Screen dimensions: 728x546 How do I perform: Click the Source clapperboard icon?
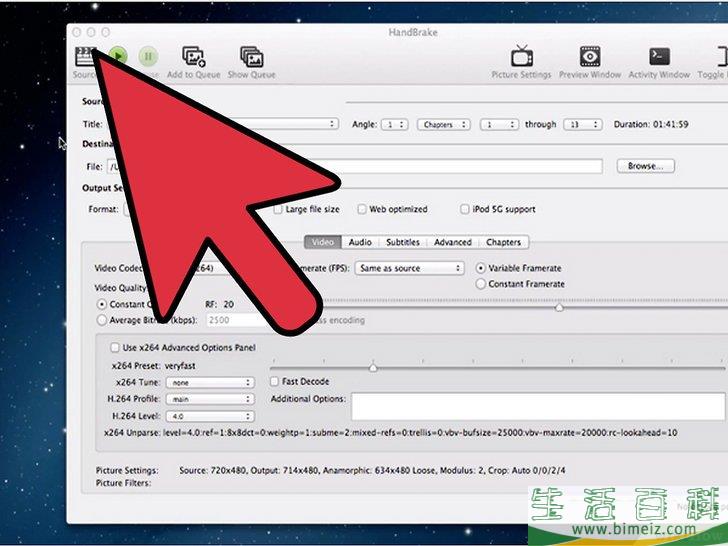click(x=85, y=57)
